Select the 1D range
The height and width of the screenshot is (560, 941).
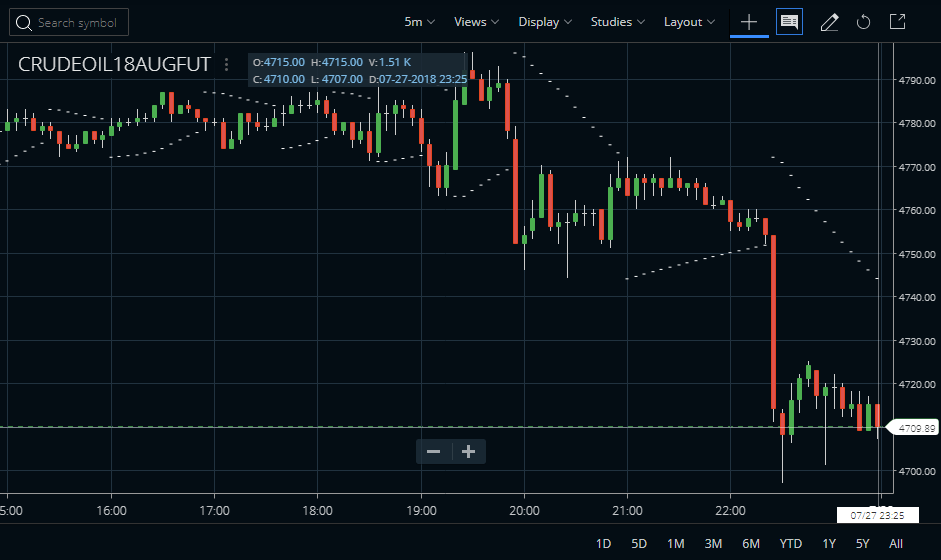pos(603,544)
